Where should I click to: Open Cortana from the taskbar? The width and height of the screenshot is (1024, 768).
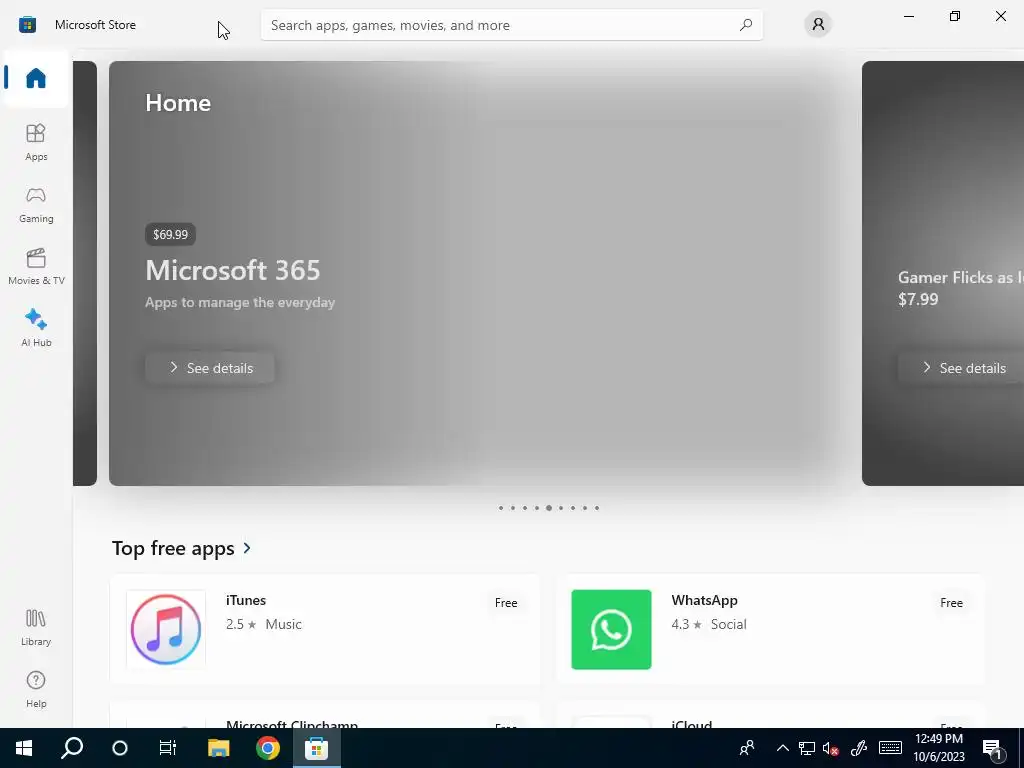120,748
